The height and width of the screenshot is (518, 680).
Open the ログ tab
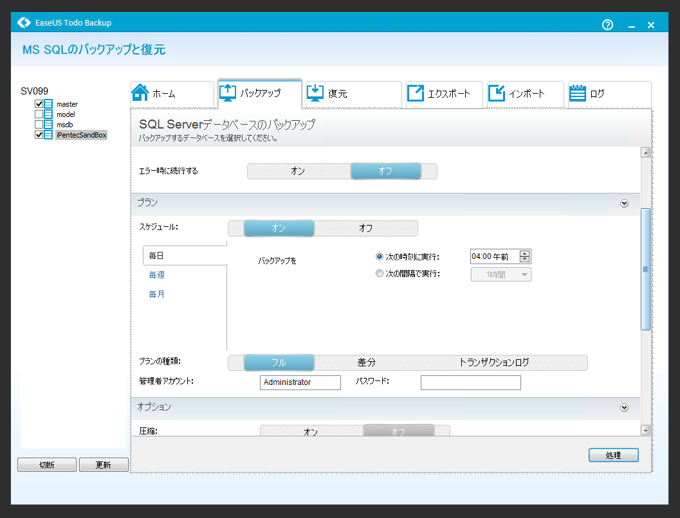coord(609,94)
